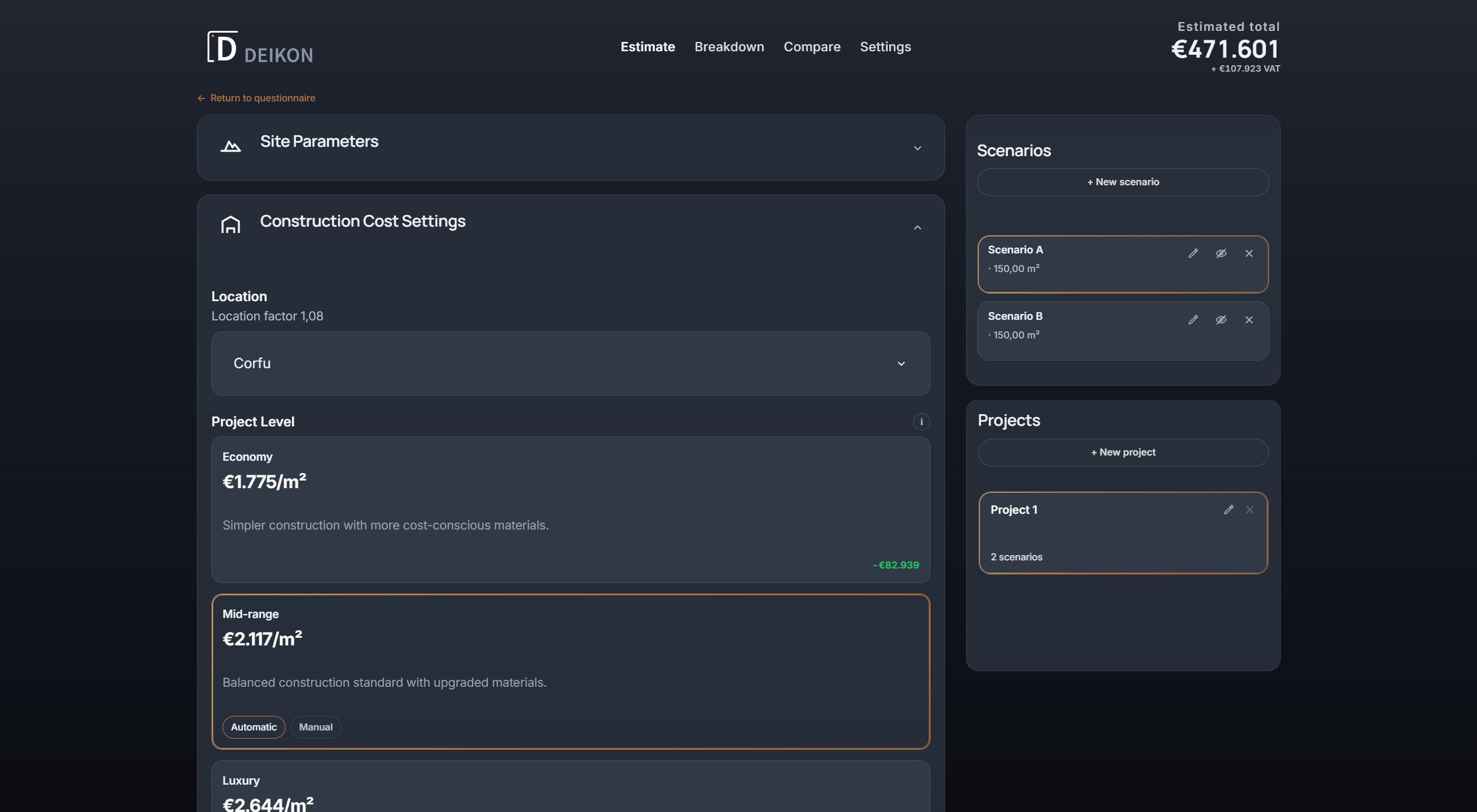Click the Simpler construction description text
Screen dimensions: 1477x812
(385, 525)
